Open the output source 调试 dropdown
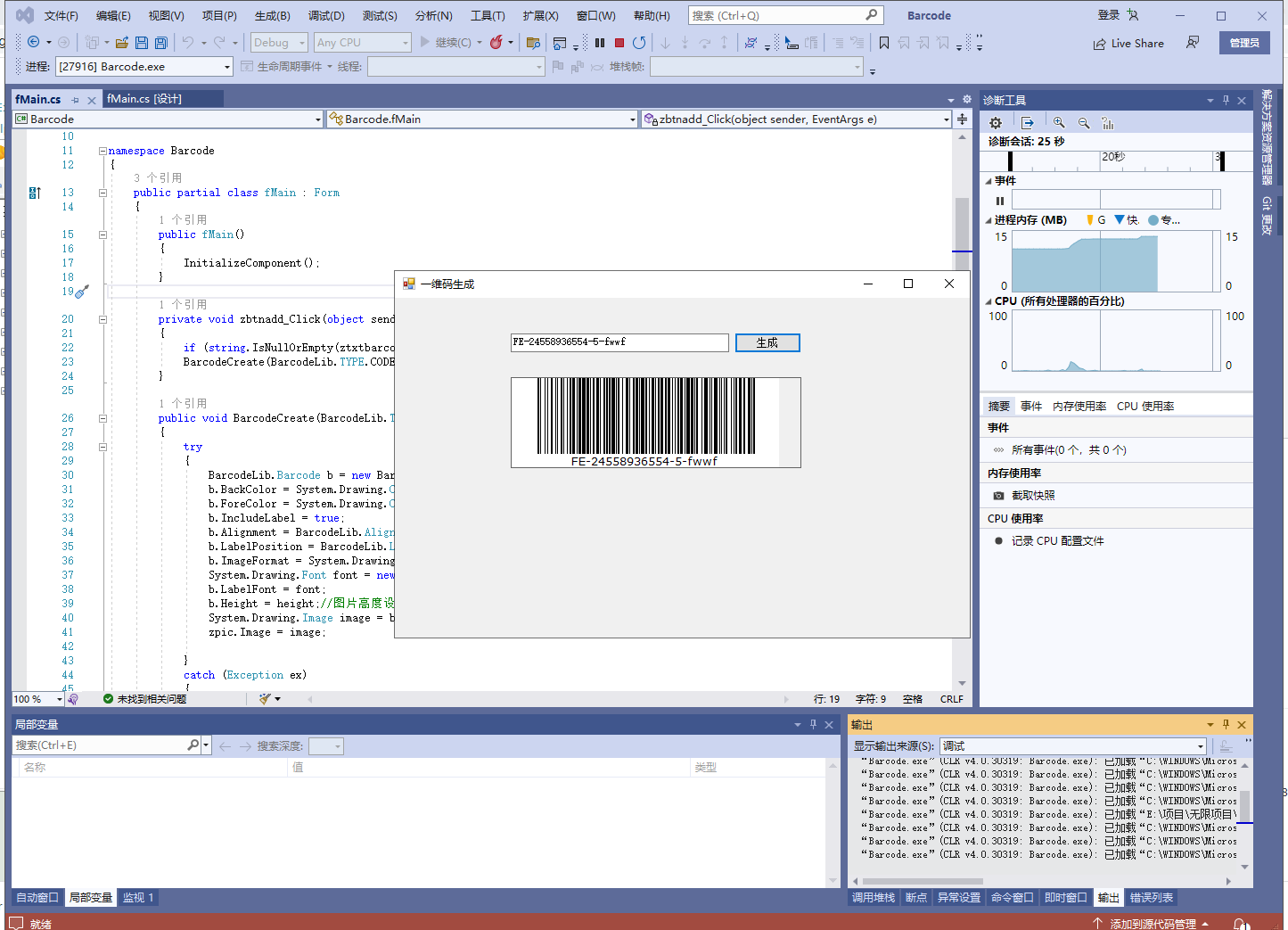The width and height of the screenshot is (1288, 930). point(1073,746)
